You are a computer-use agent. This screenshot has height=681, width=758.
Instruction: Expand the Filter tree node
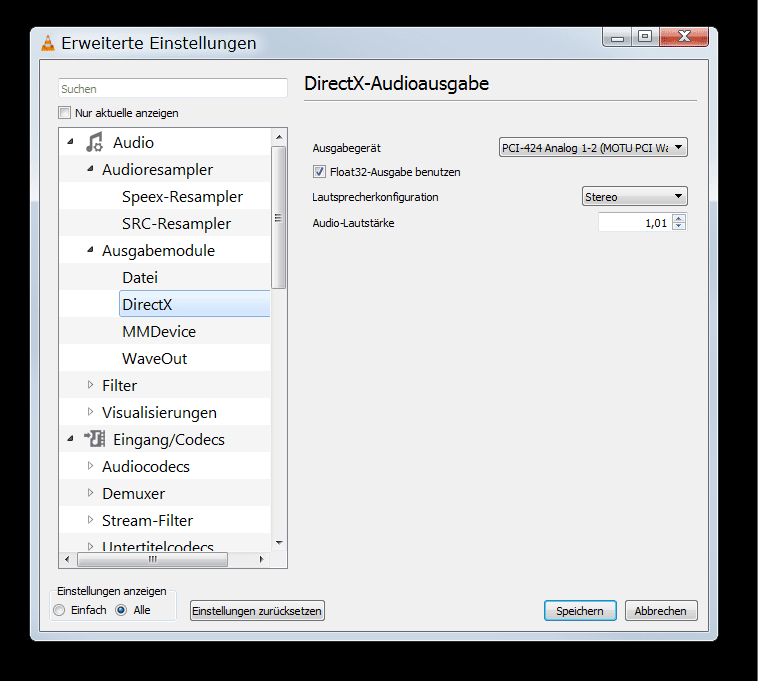pos(90,385)
